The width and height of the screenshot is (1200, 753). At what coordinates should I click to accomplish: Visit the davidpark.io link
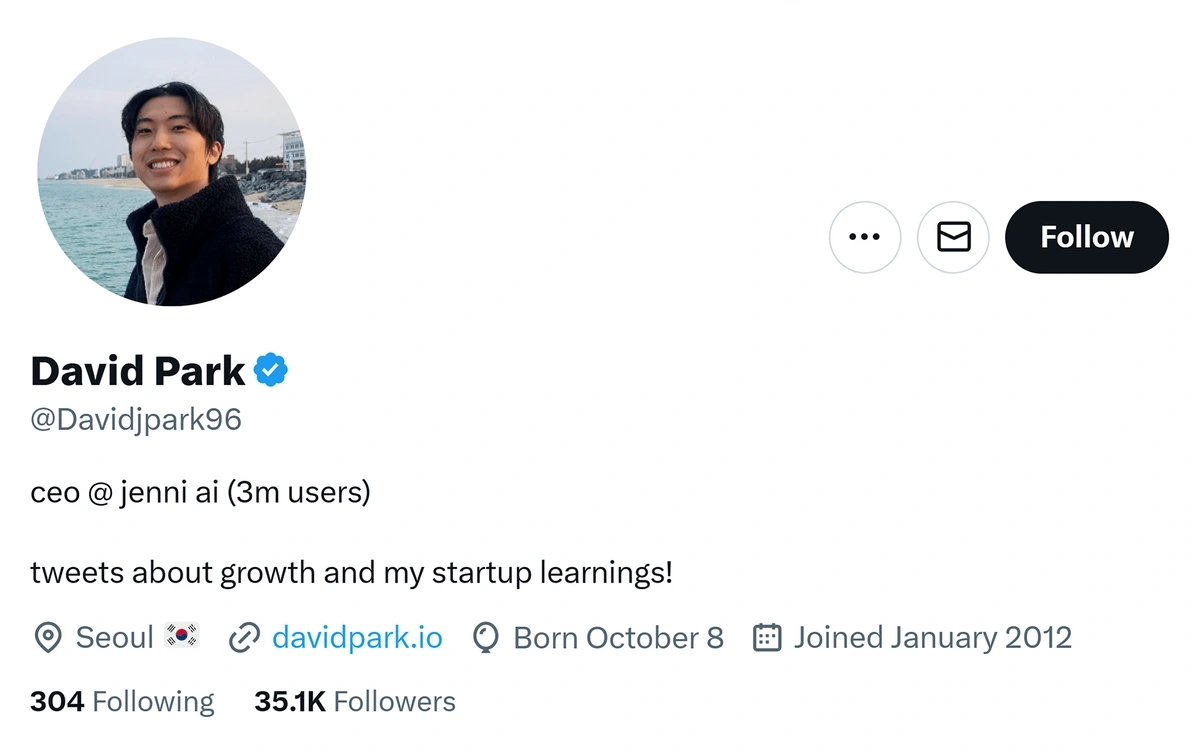coord(357,637)
